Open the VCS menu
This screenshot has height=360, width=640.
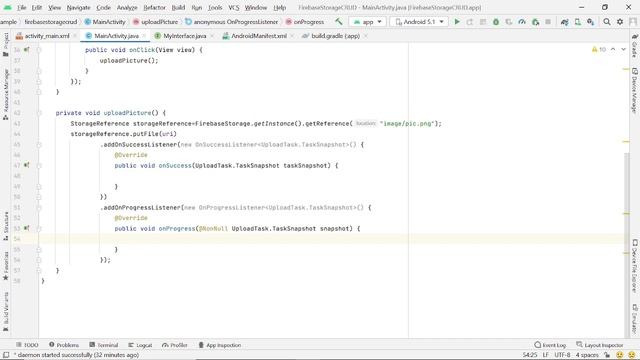click(234, 7)
